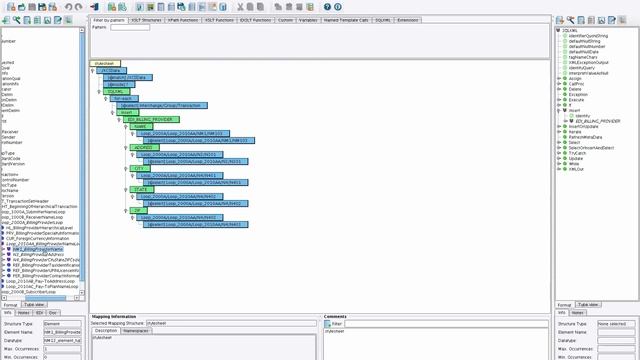
Task: Select Loop_2010AB_Pay-ToAddressLoop in source tree
Action: pyautogui.click(x=40, y=281)
